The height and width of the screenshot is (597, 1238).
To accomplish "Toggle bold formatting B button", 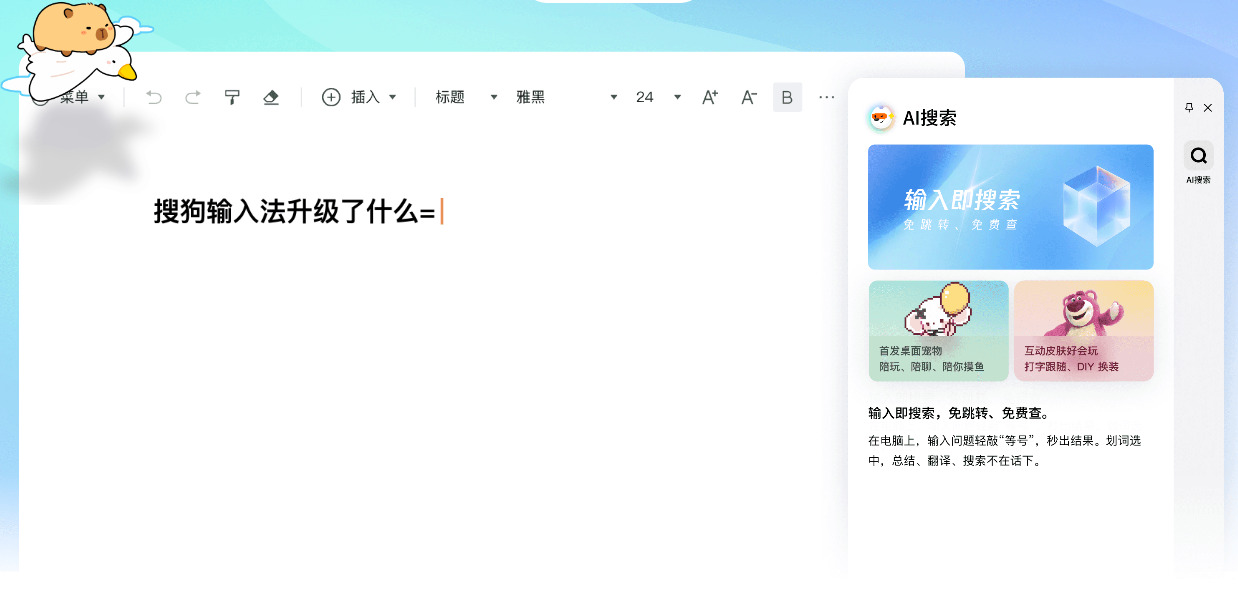I will 787,97.
